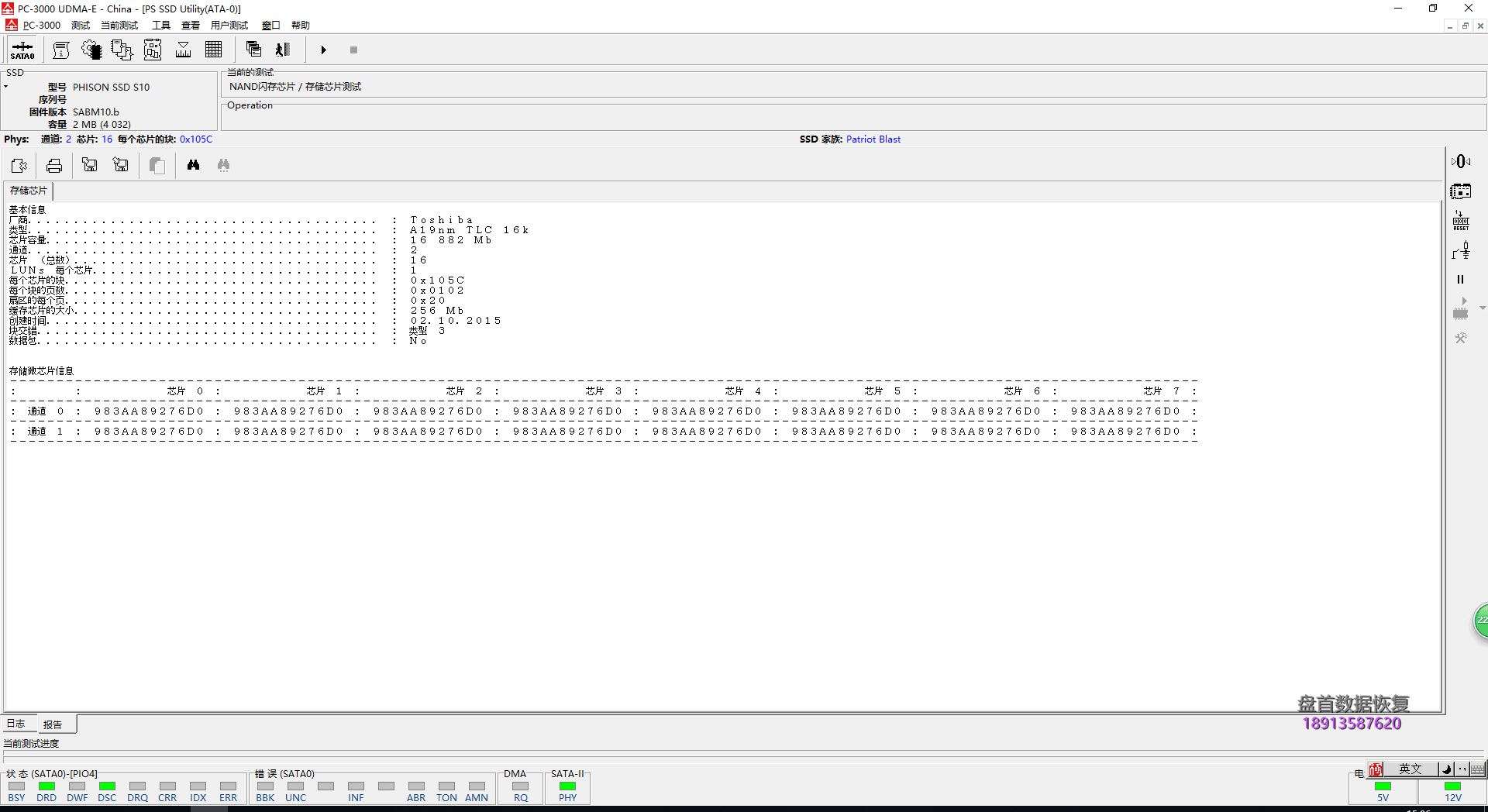Image resolution: width=1488 pixels, height=812 pixels.
Task: Open the 查看 menu
Action: [191, 26]
